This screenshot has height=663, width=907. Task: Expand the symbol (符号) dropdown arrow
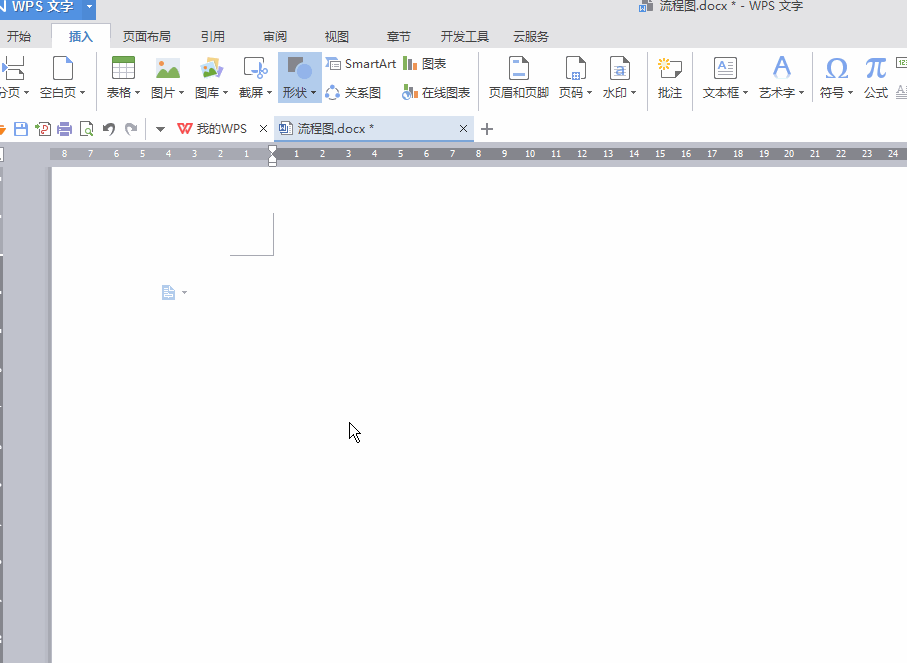(x=850, y=93)
